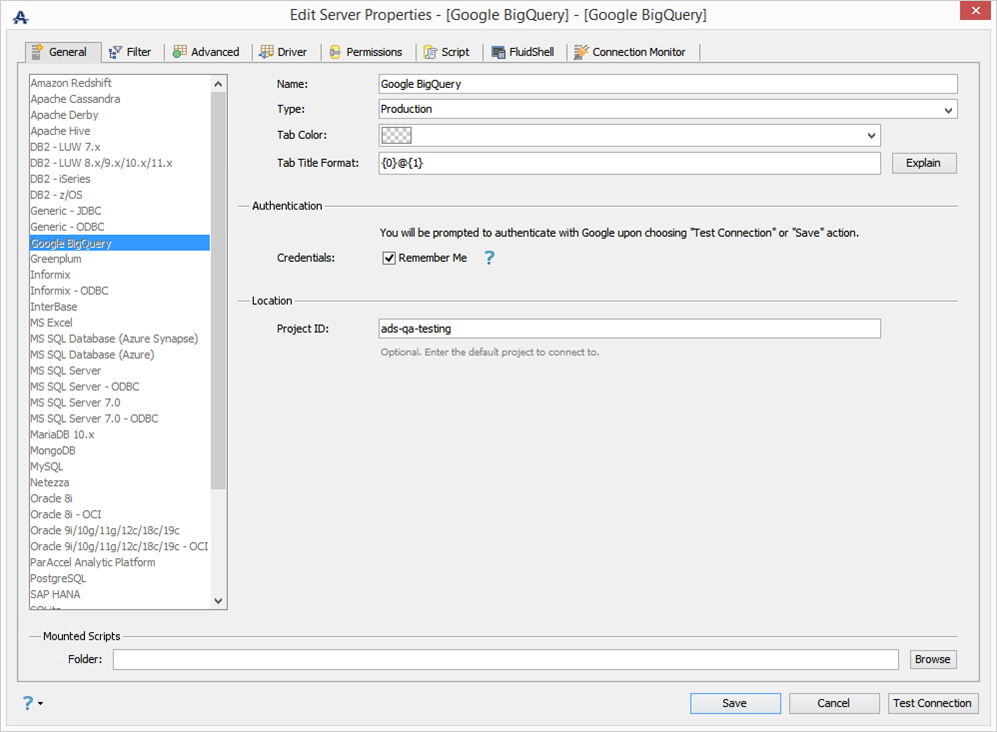Click the Advanced tab icon
Image resolution: width=997 pixels, height=732 pixels.
(180, 52)
